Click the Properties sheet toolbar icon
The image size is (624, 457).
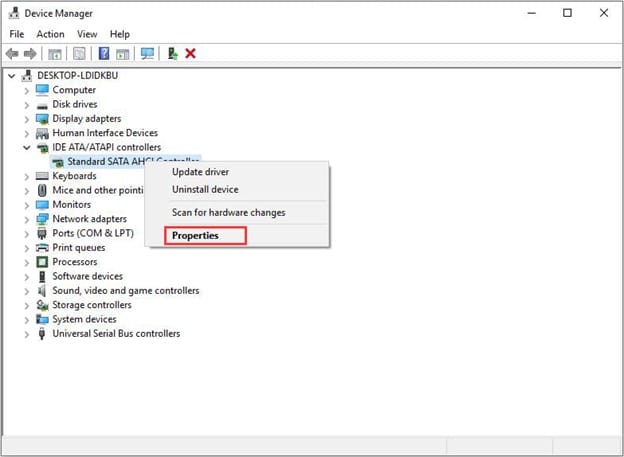pos(79,53)
